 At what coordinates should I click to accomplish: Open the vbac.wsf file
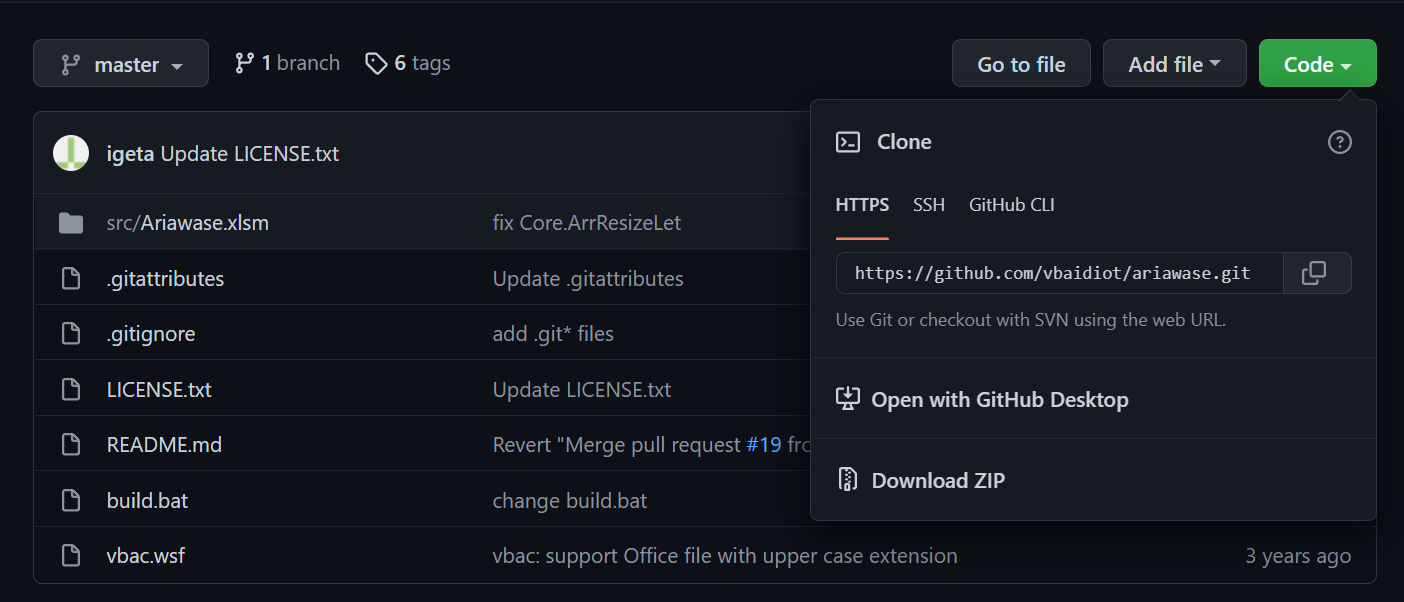point(146,555)
